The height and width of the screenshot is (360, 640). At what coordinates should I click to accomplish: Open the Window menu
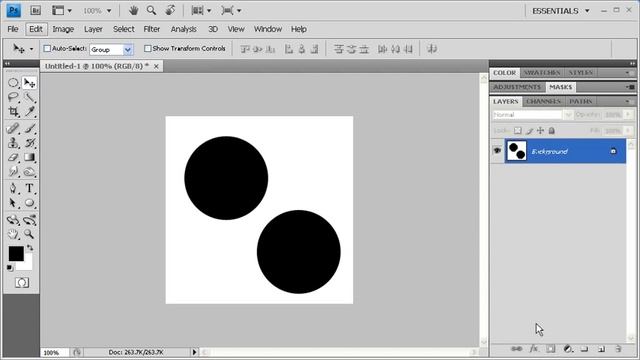[x=268, y=29]
